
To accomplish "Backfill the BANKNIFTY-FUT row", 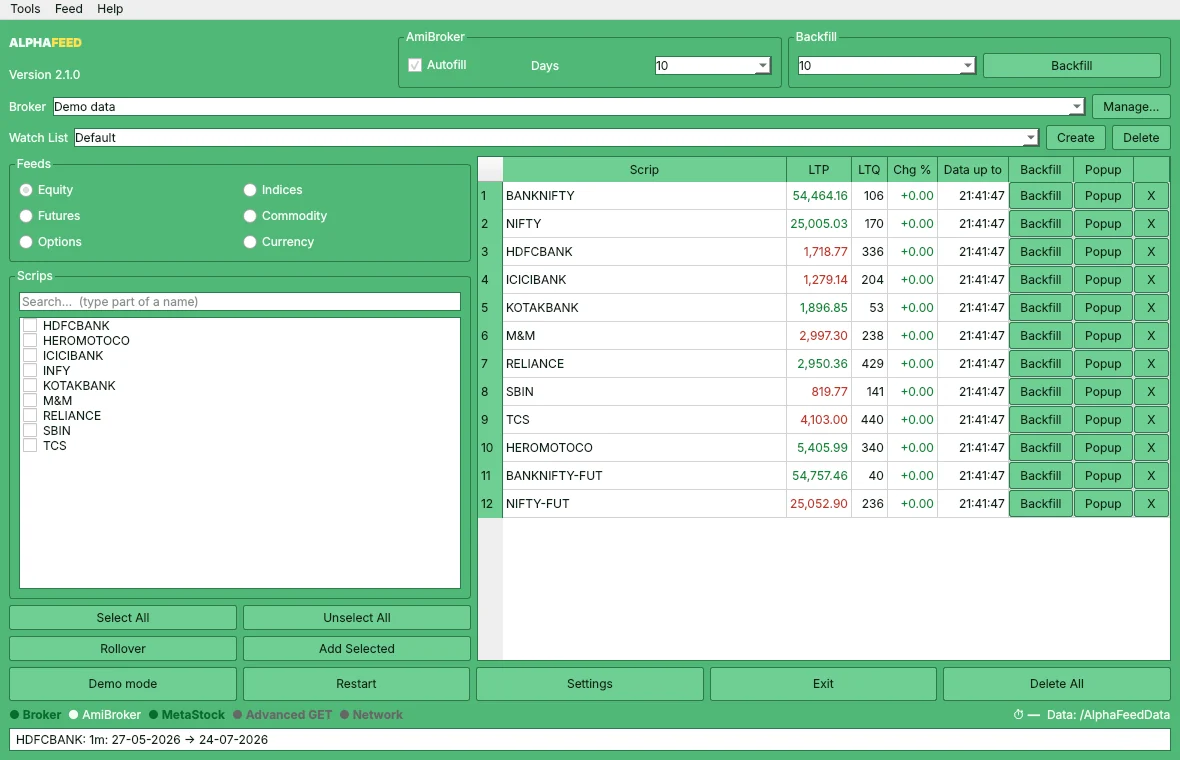I will pos(1041,476).
